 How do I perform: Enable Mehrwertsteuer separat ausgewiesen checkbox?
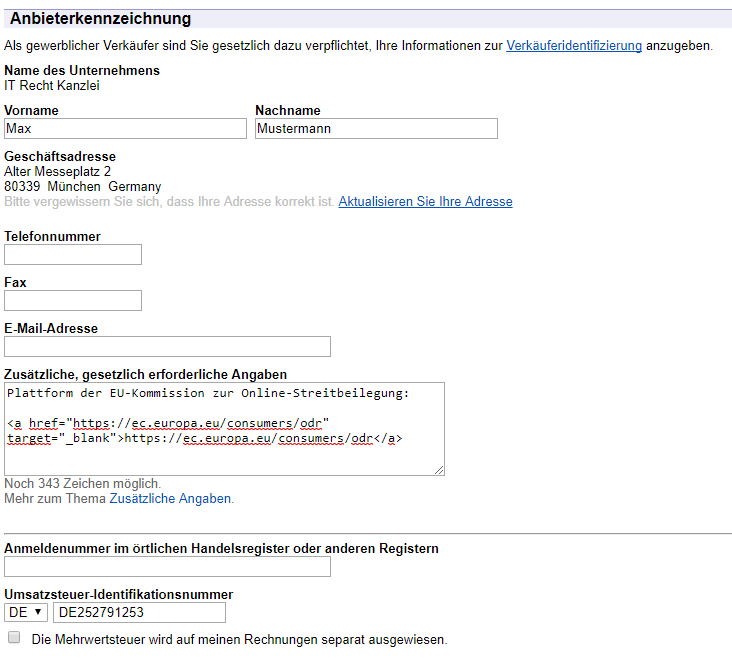coord(14,637)
